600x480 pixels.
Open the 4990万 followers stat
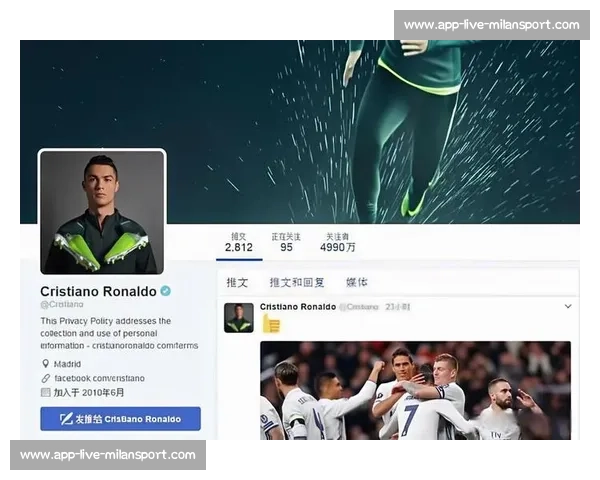[338, 243]
